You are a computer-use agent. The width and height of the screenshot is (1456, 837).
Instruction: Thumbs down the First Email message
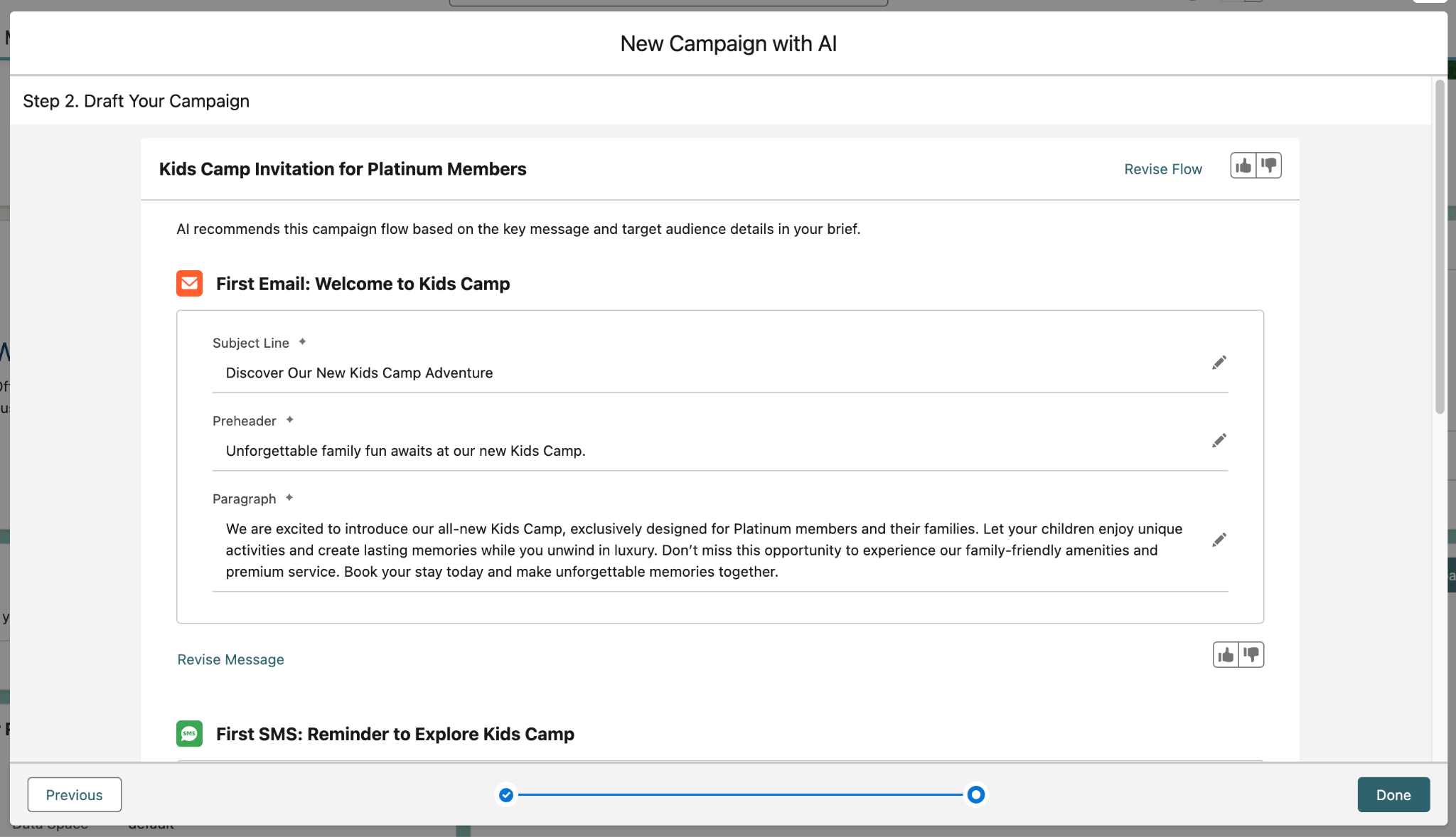point(1251,655)
